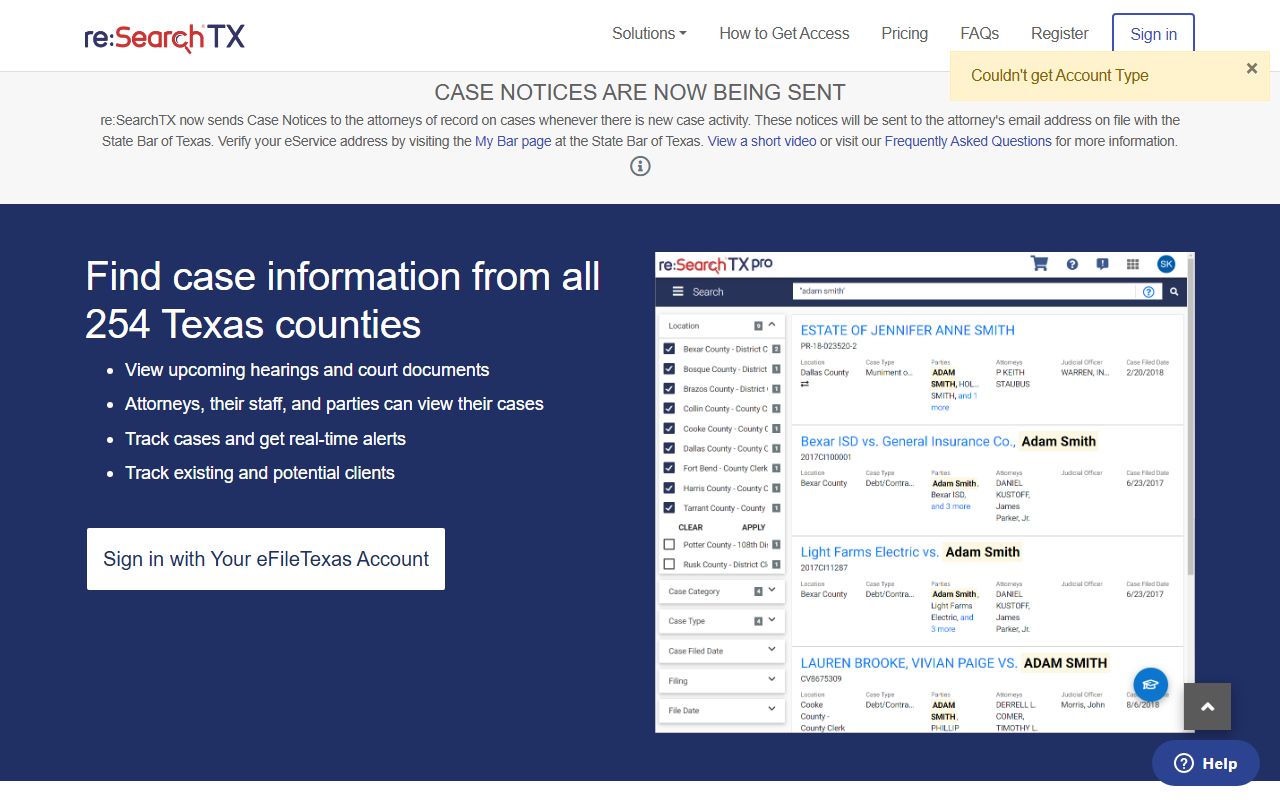
Task: Click the feedback speech bubble icon in preview
Action: [1102, 264]
